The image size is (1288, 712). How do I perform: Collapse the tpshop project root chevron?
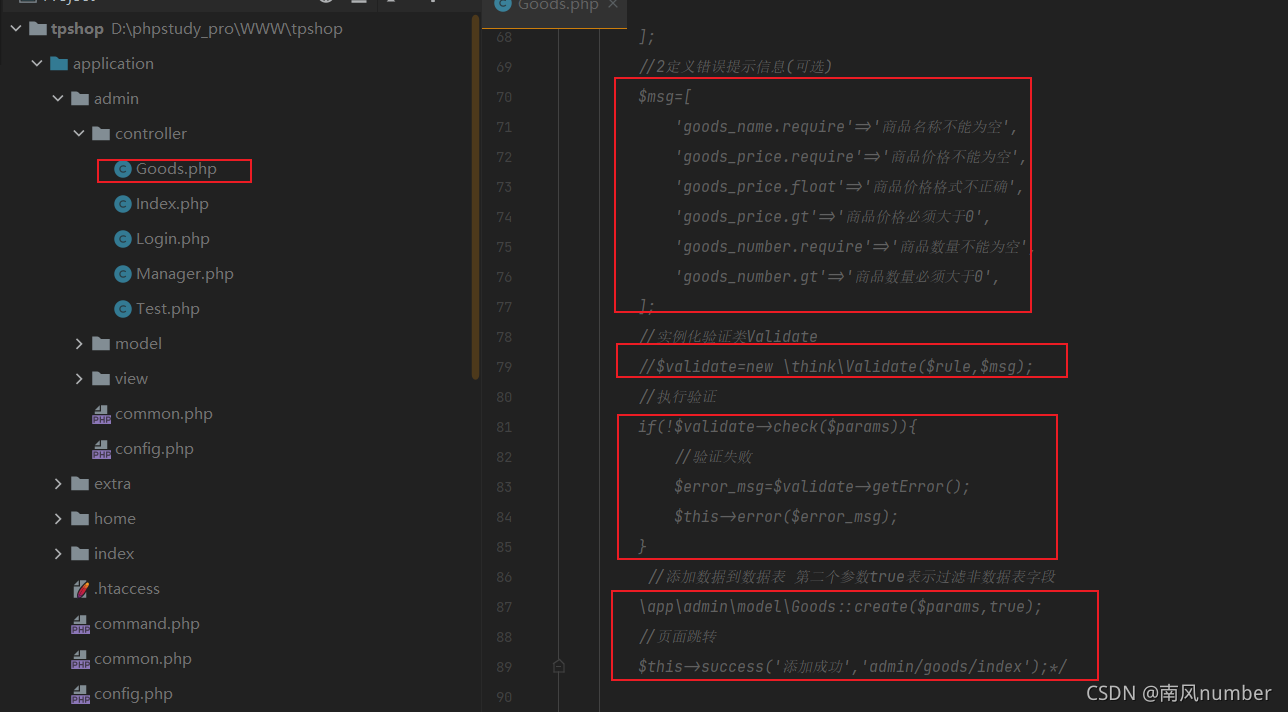click(x=15, y=29)
